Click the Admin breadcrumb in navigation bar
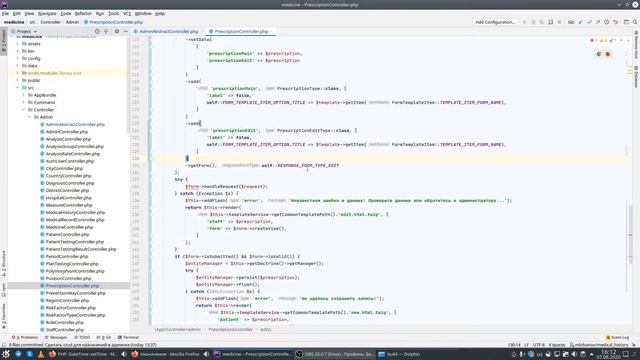The image size is (640, 360). coord(72,22)
